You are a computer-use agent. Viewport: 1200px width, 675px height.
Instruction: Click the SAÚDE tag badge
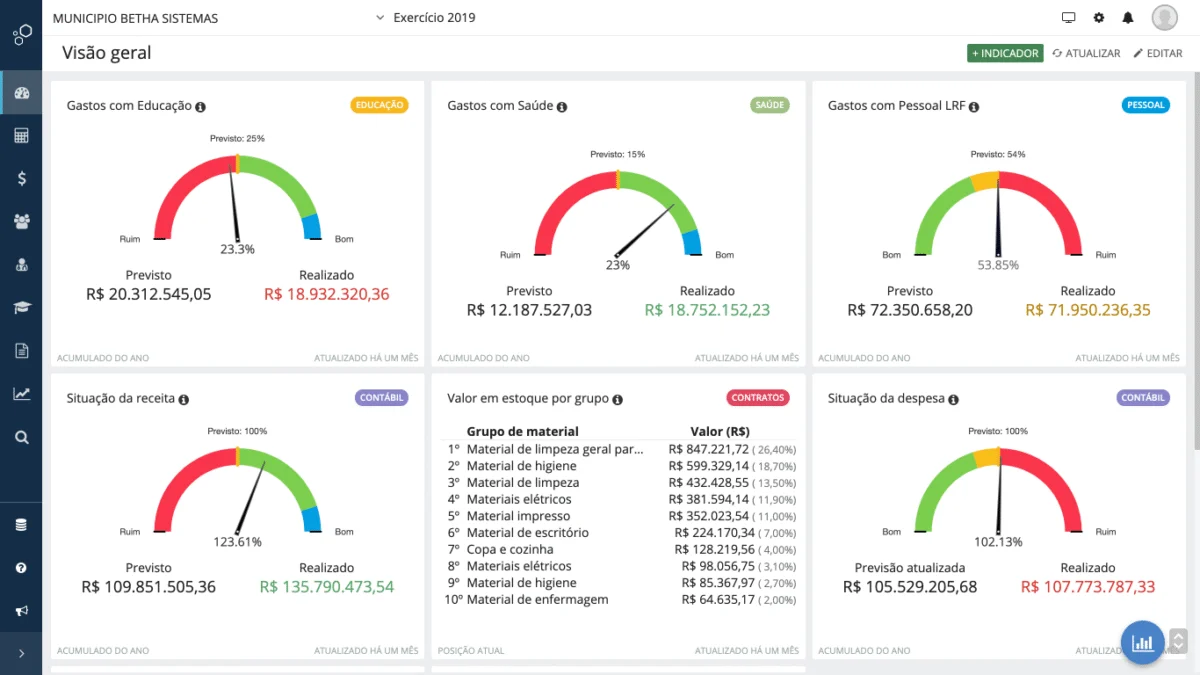click(x=770, y=105)
